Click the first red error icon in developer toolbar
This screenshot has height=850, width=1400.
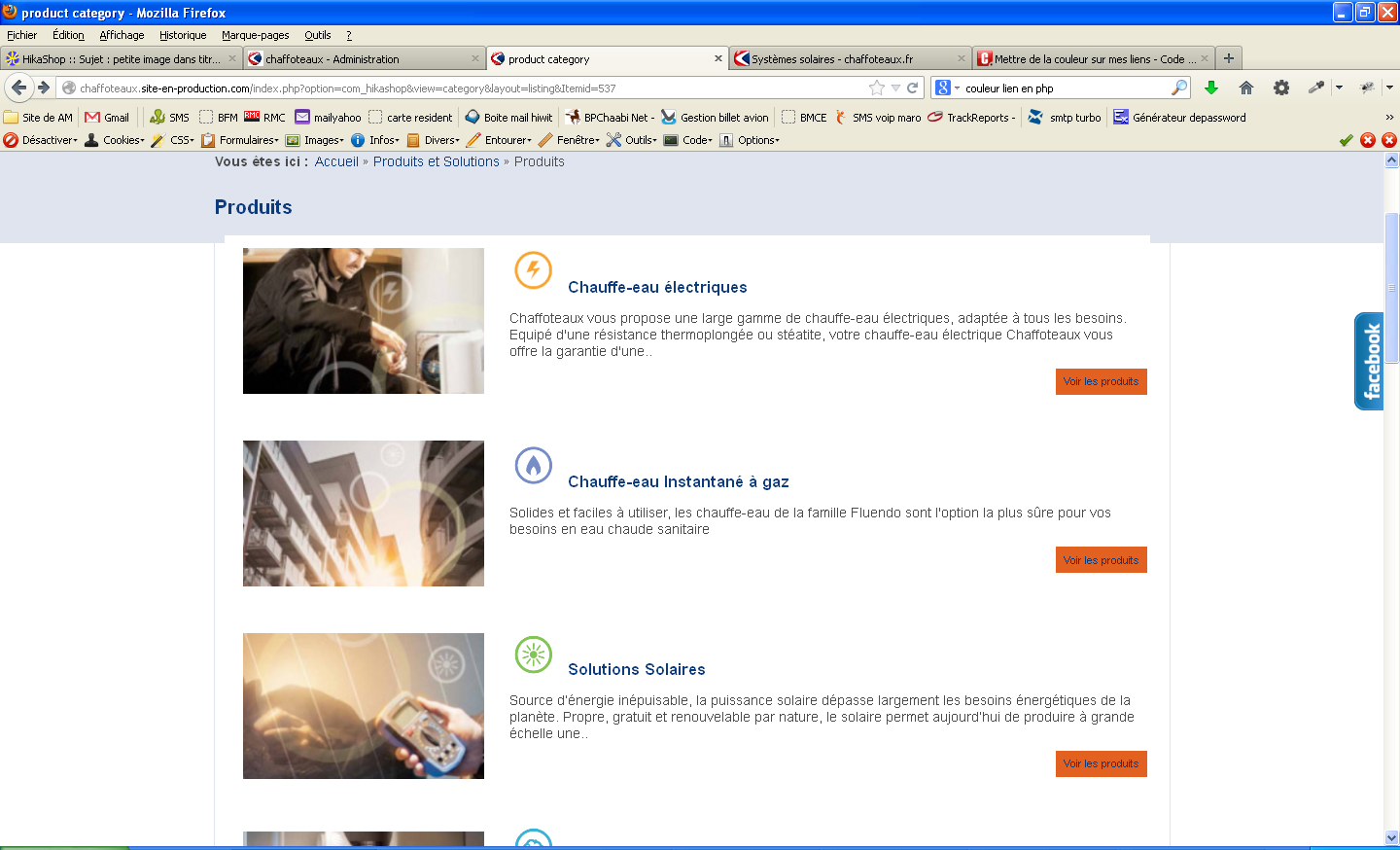(1368, 140)
